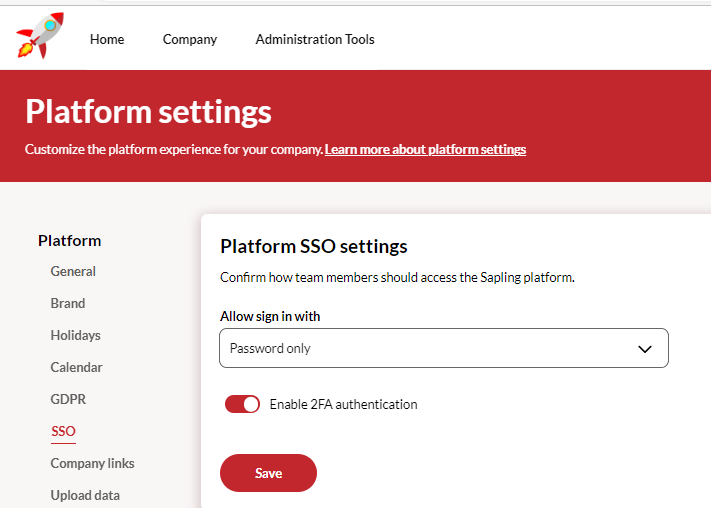Image resolution: width=711 pixels, height=508 pixels.
Task: Disable the 2FA authentication toggle
Action: pos(242,404)
